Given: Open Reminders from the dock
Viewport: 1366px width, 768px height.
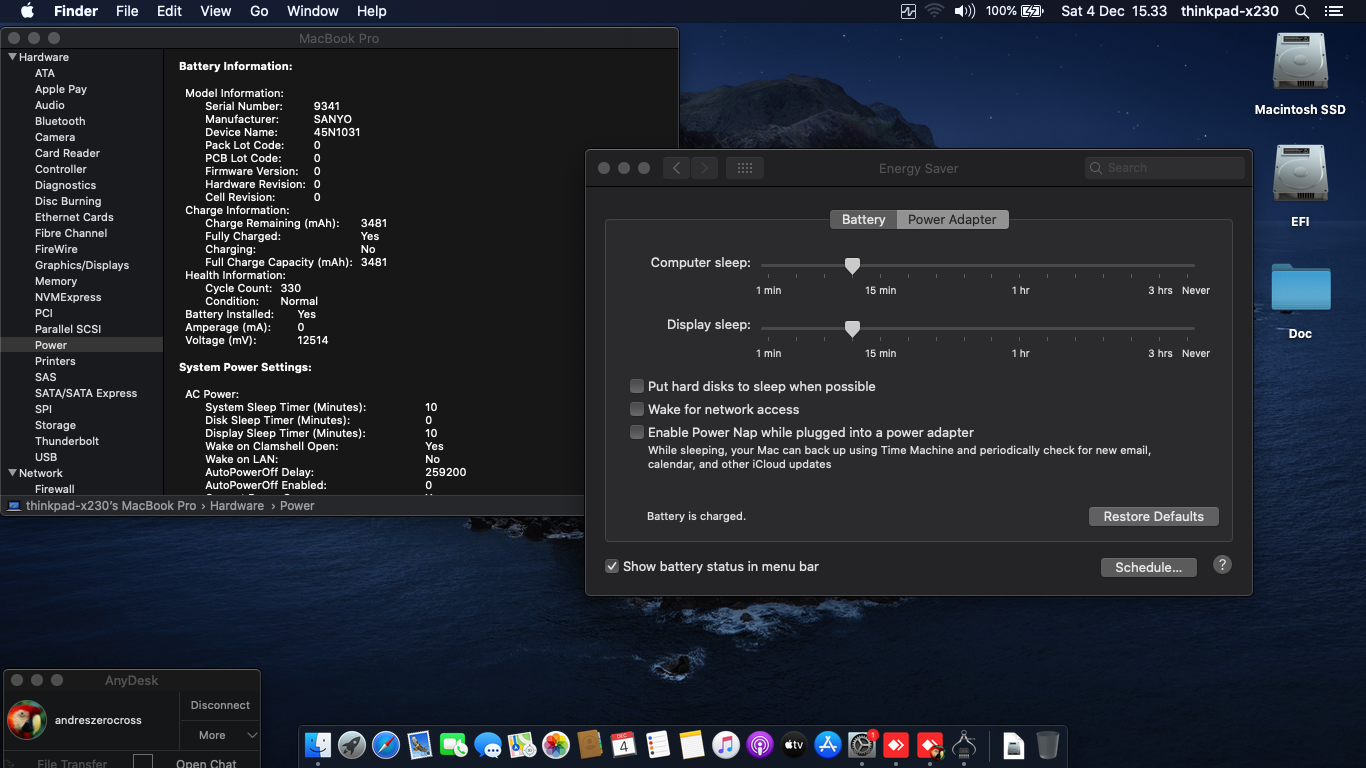Looking at the screenshot, I should click(x=658, y=744).
